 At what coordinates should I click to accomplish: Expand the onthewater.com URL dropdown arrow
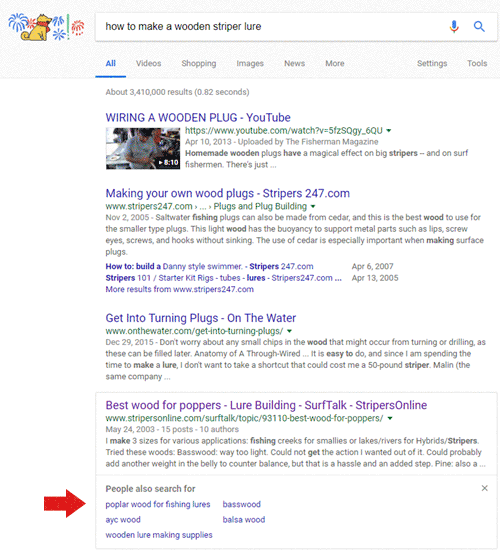pos(289,331)
